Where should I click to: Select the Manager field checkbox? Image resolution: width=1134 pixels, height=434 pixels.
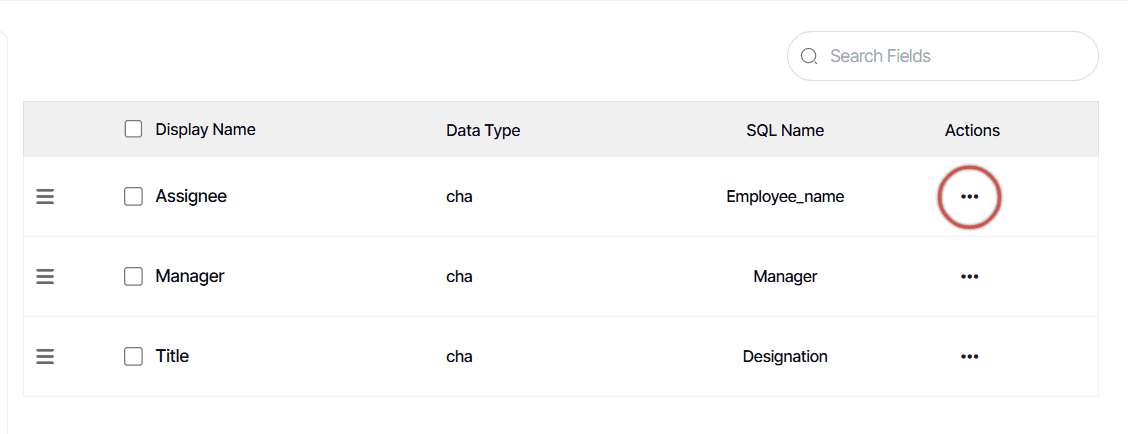click(x=133, y=276)
